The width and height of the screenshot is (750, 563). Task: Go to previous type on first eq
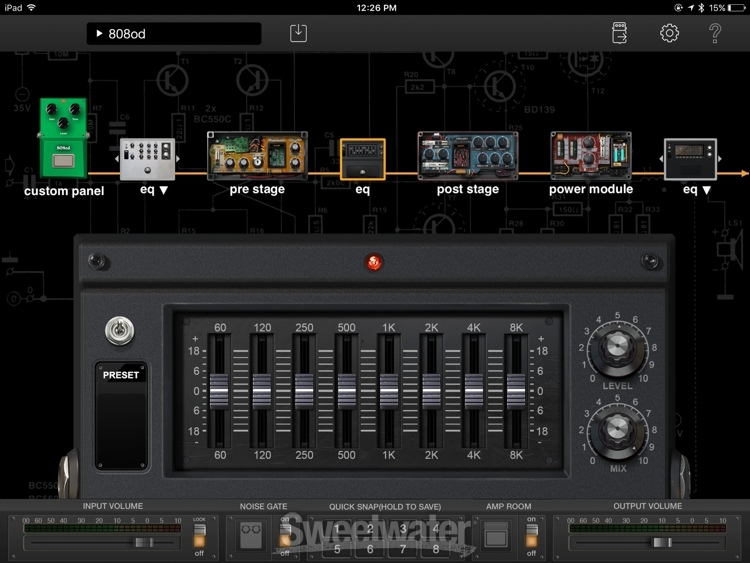[117, 159]
